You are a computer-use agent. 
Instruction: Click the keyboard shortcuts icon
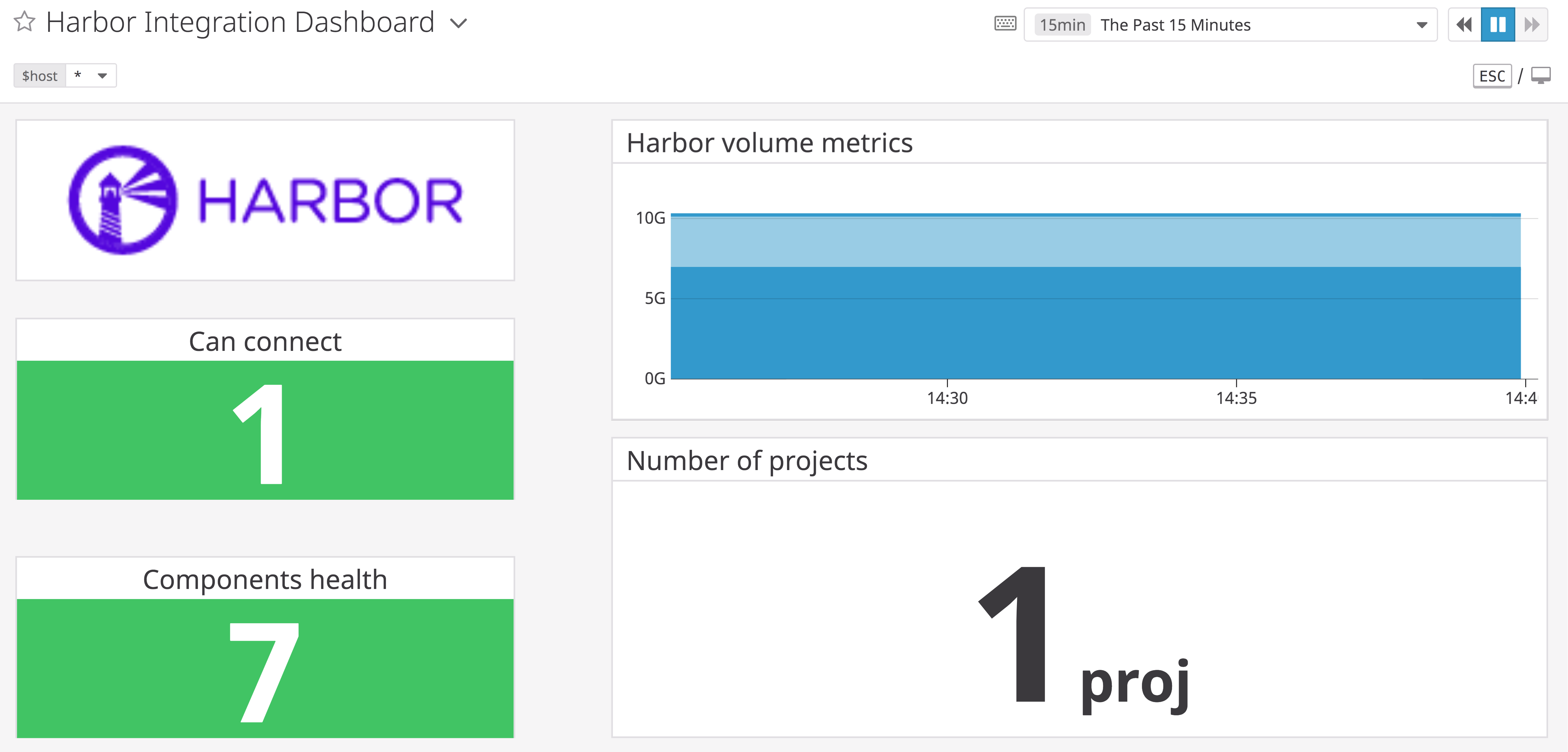(1005, 24)
